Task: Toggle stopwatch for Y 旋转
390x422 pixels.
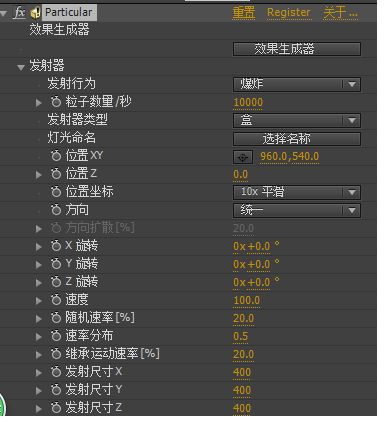Action: coord(56,264)
